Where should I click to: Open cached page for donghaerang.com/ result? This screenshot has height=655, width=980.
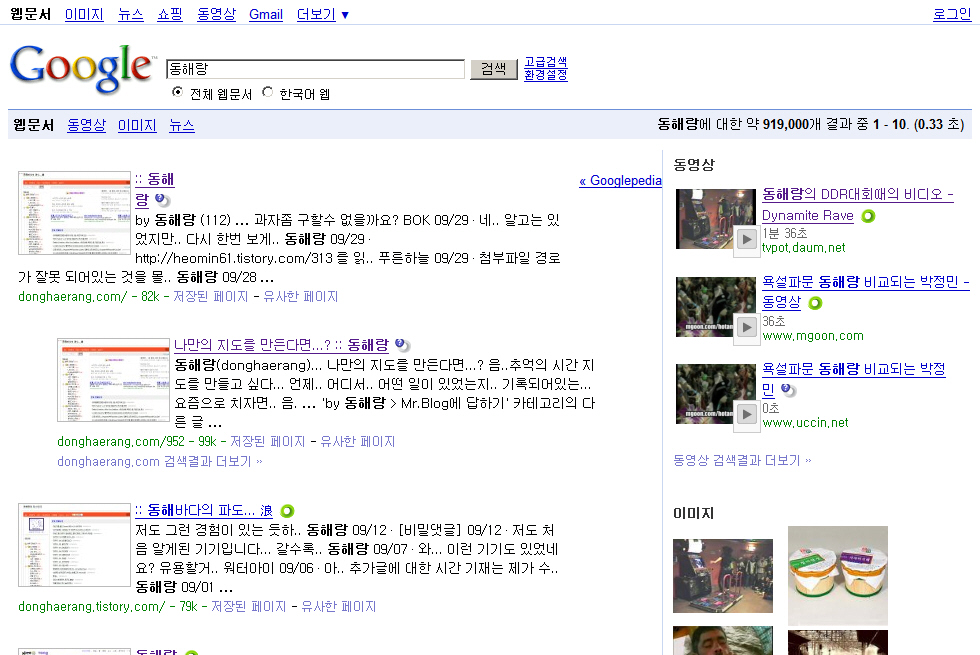click(x=210, y=296)
